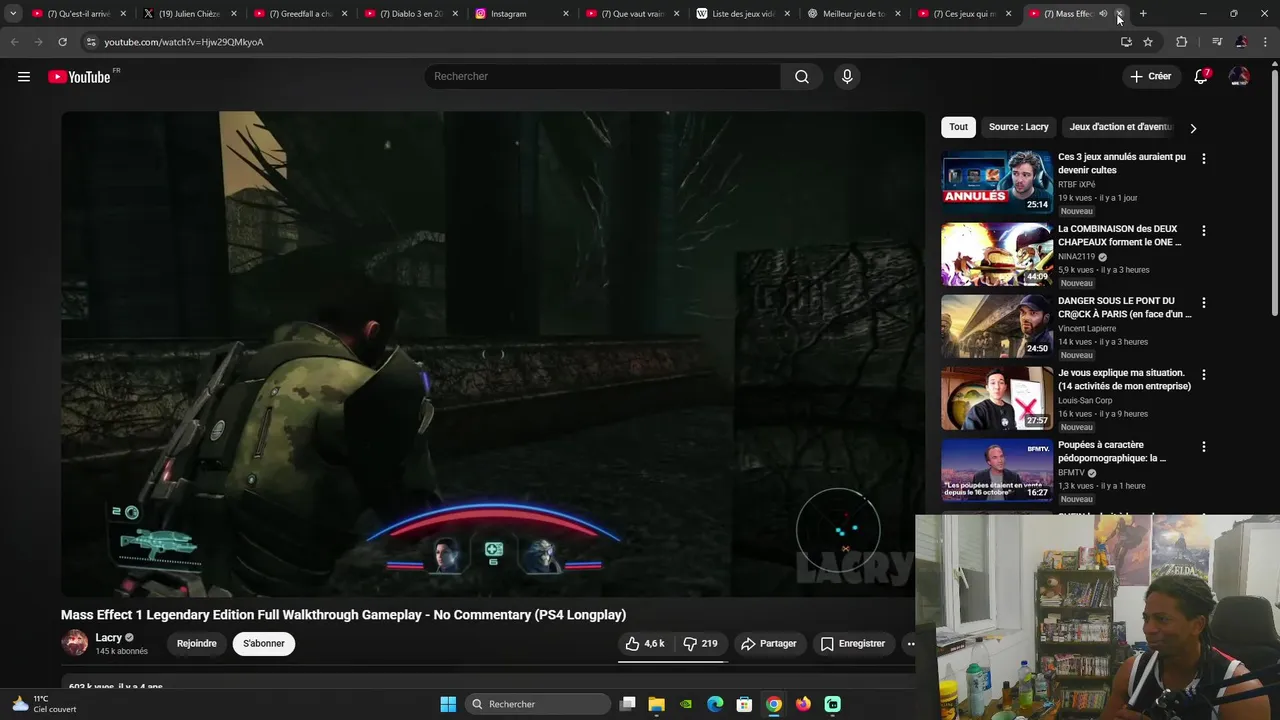This screenshot has height=720, width=1280.
Task: Open Lacry channel avatar
Action: 75,643
